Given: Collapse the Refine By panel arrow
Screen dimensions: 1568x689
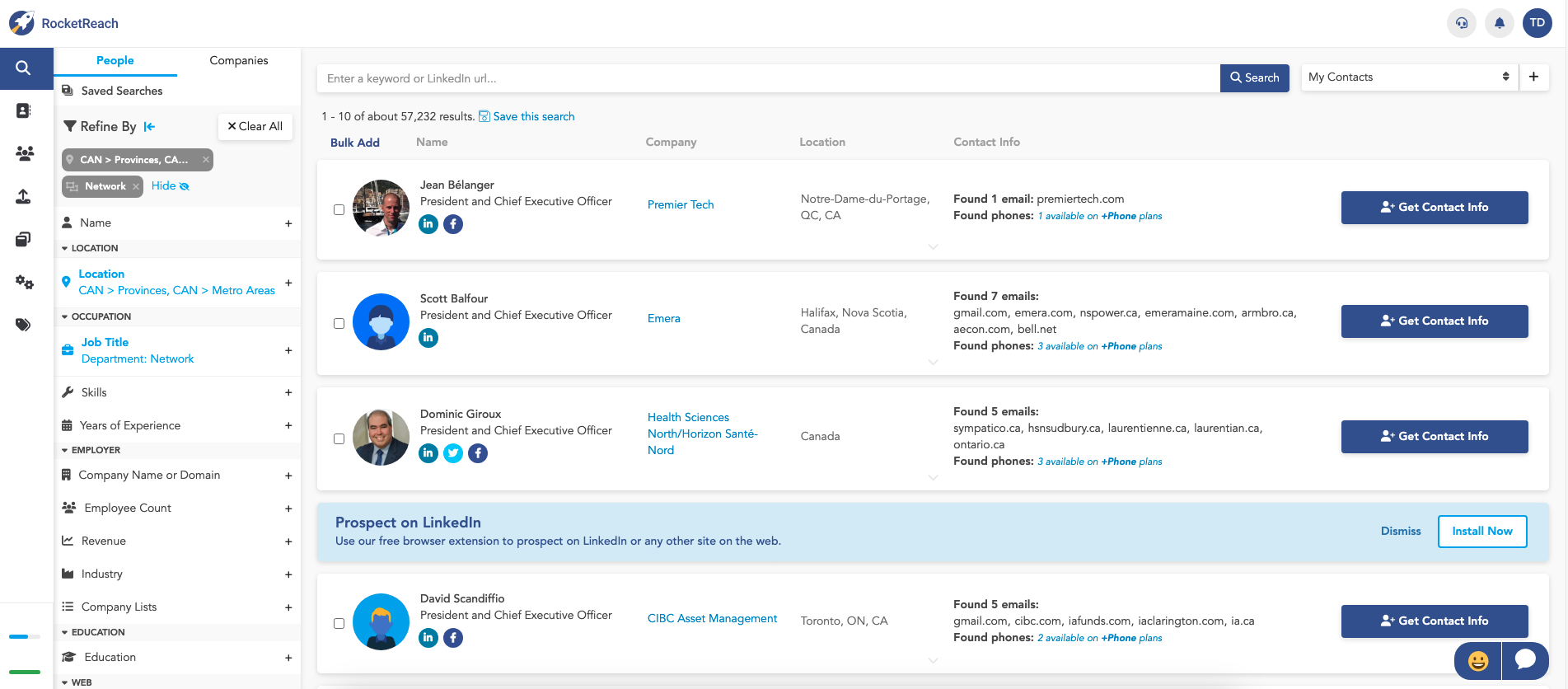Looking at the screenshot, I should click(149, 127).
